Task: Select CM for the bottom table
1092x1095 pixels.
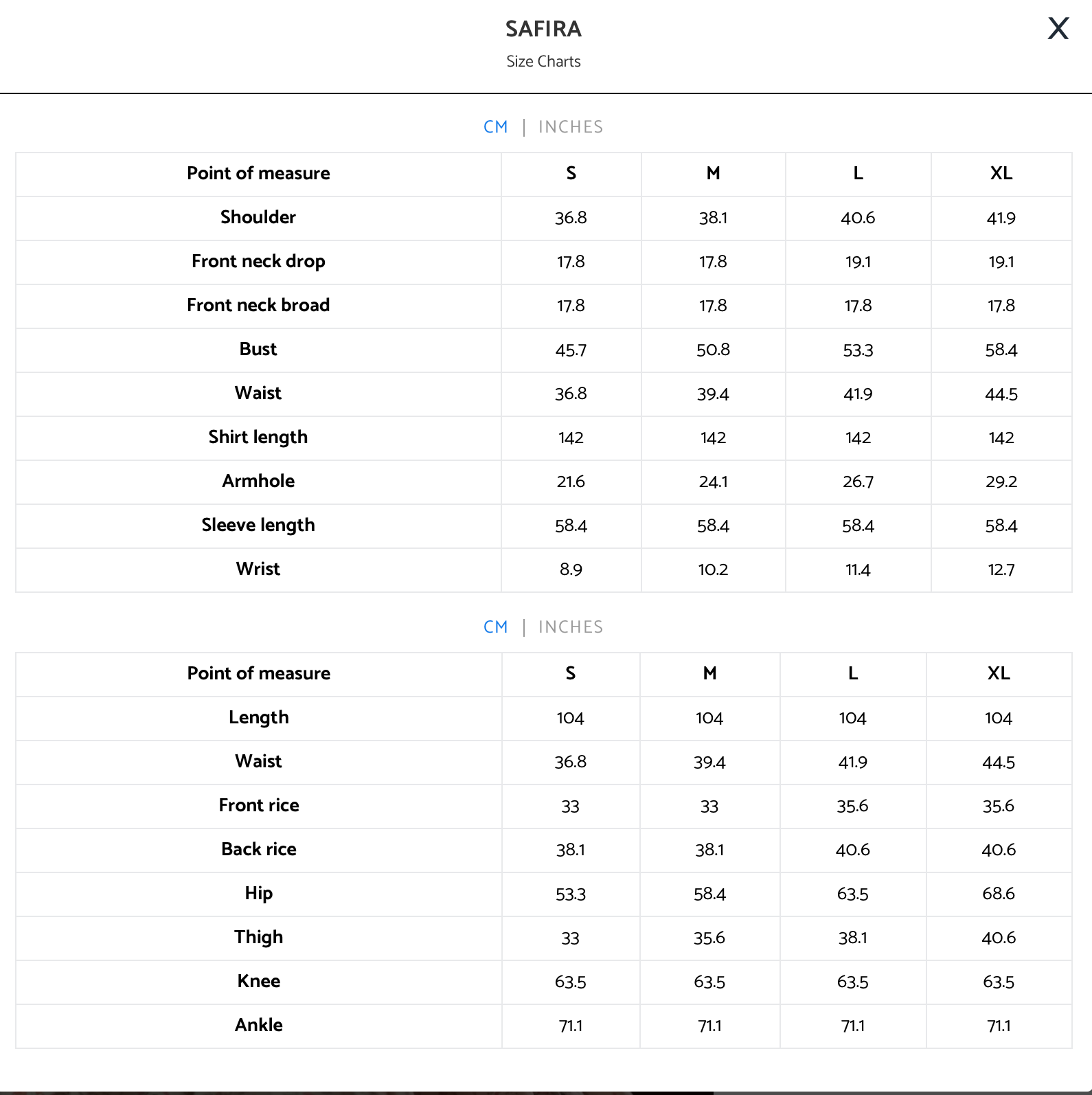Action: 496,627
